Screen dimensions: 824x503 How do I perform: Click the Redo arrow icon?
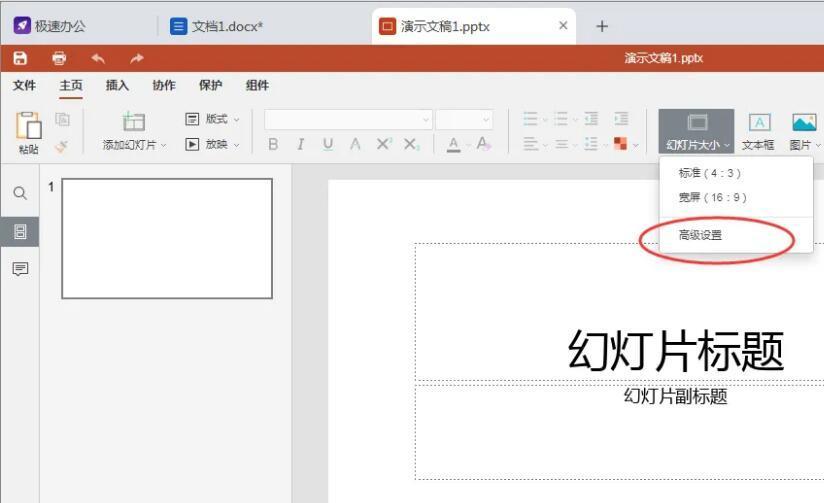click(x=136, y=58)
